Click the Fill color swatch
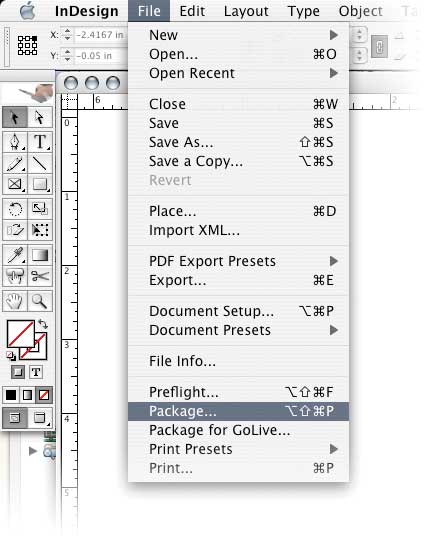The image size is (428, 540). click(21, 334)
